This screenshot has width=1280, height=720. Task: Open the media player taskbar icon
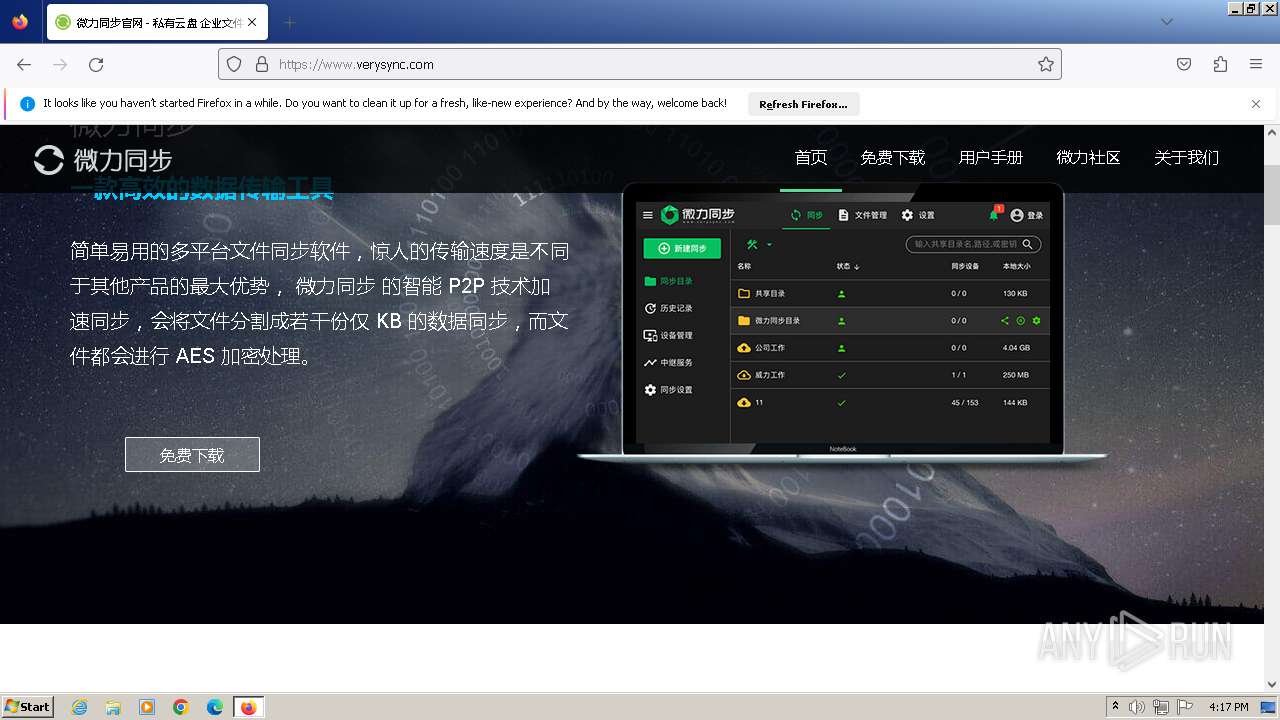coord(147,707)
